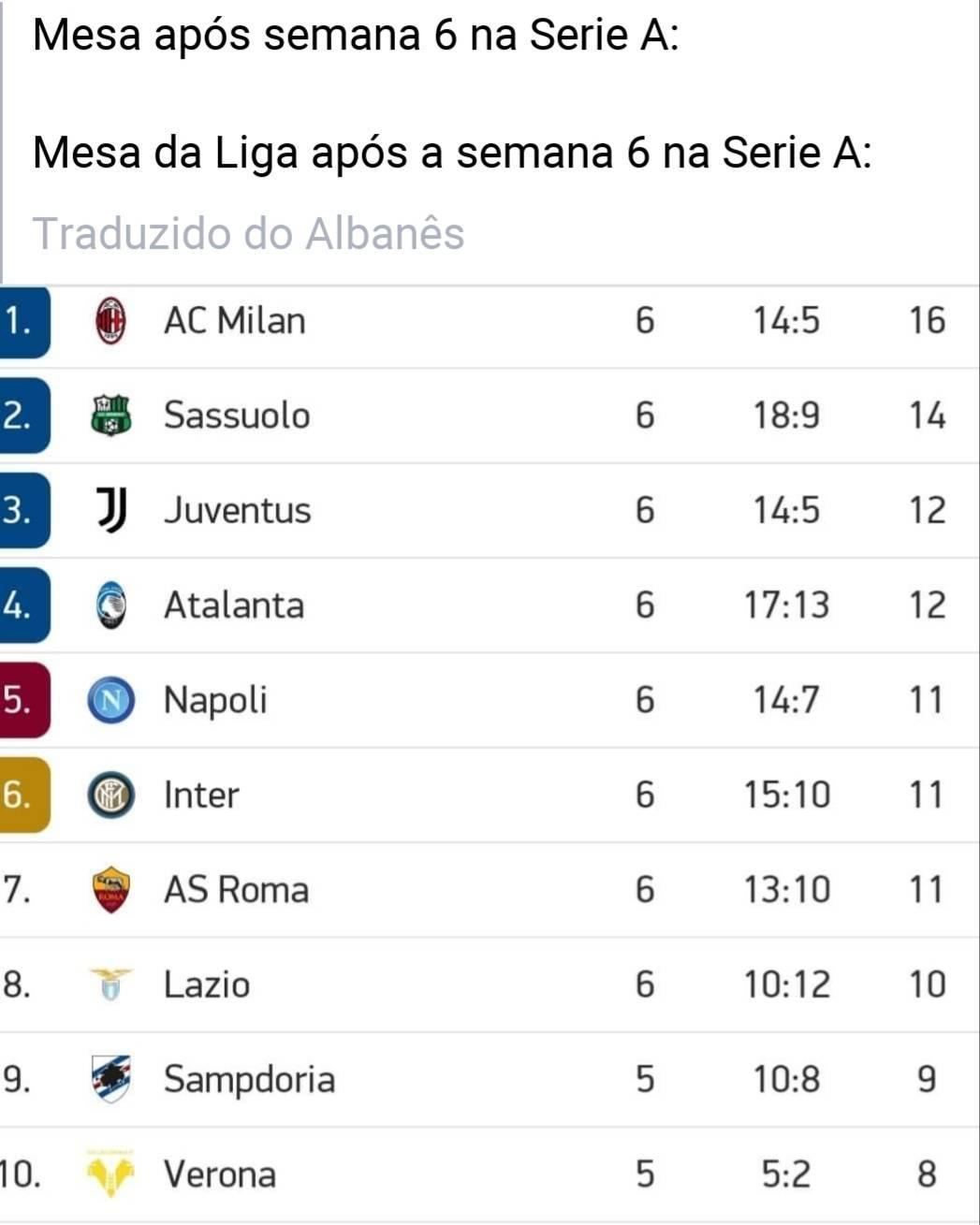Click the position 6 gold badge
Screen dimensions: 980x1225
tap(24, 795)
